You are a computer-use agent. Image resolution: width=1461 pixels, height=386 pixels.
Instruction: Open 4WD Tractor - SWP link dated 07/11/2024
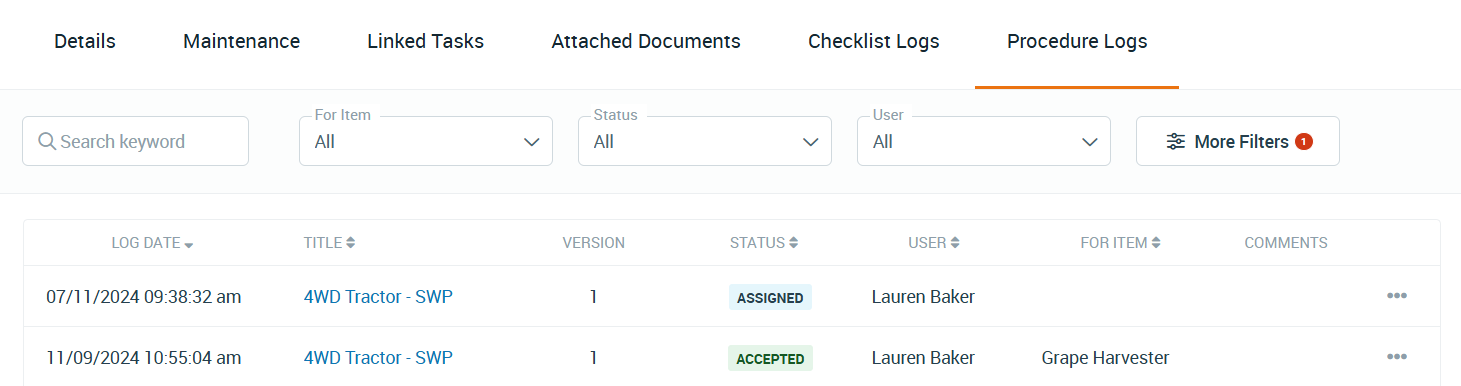(378, 296)
